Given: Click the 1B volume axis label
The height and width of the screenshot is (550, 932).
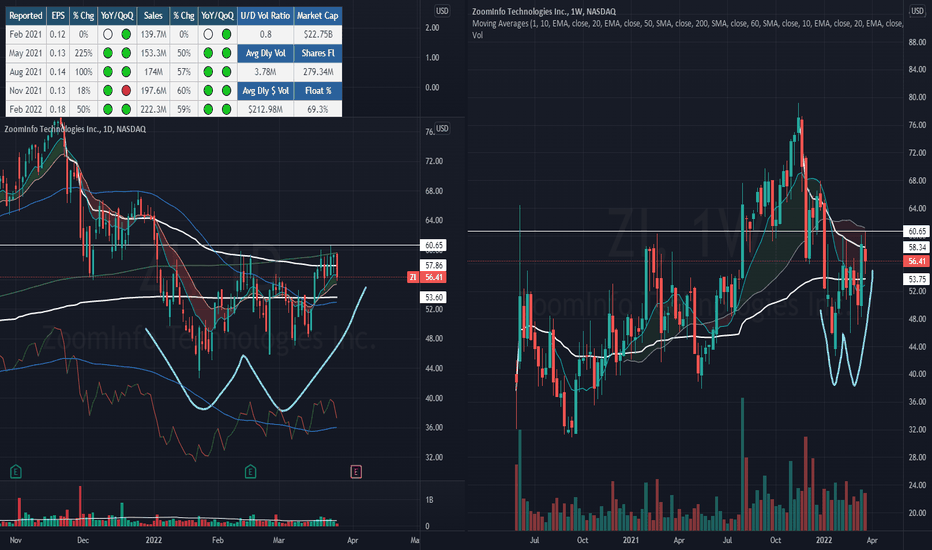Looking at the screenshot, I should (x=429, y=500).
